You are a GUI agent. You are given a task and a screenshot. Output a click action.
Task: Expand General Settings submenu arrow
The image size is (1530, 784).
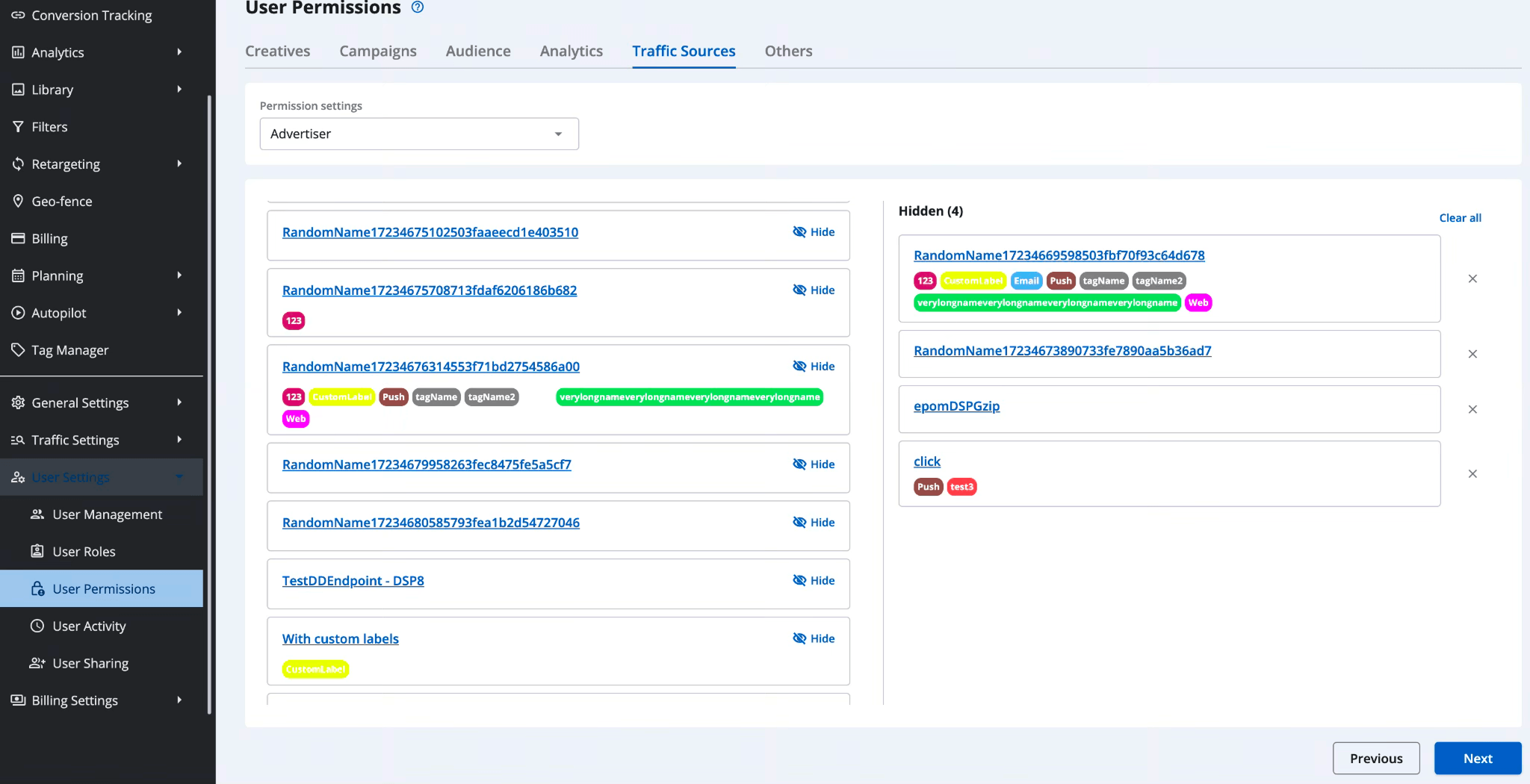point(179,402)
